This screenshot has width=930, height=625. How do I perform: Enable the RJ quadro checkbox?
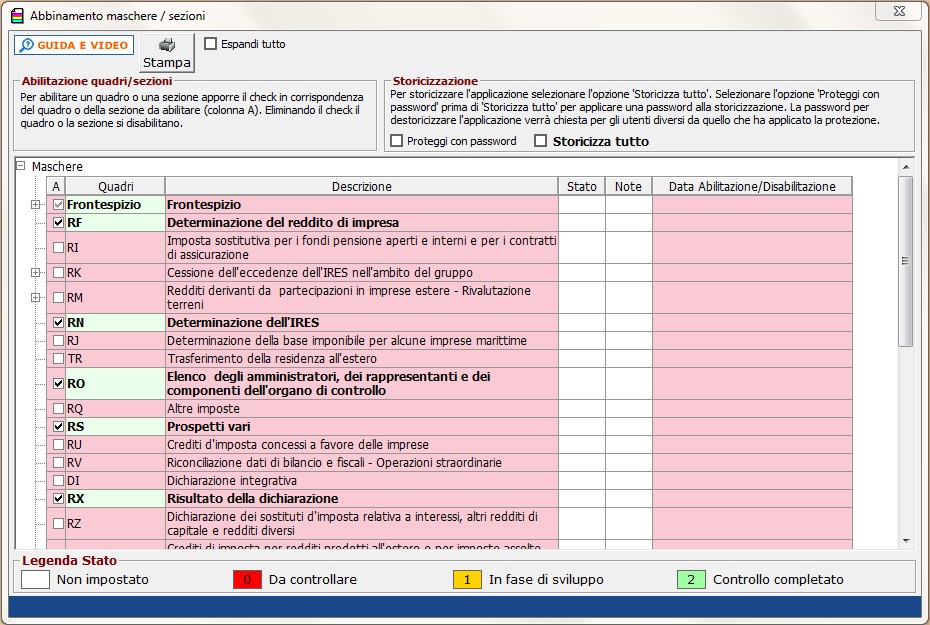[58, 341]
